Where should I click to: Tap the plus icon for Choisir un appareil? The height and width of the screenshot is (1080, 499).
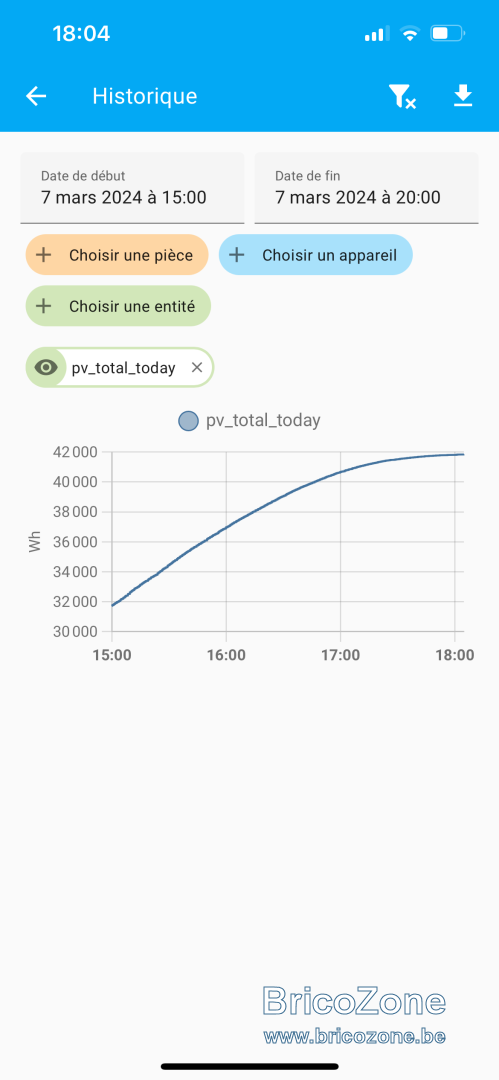(236, 255)
